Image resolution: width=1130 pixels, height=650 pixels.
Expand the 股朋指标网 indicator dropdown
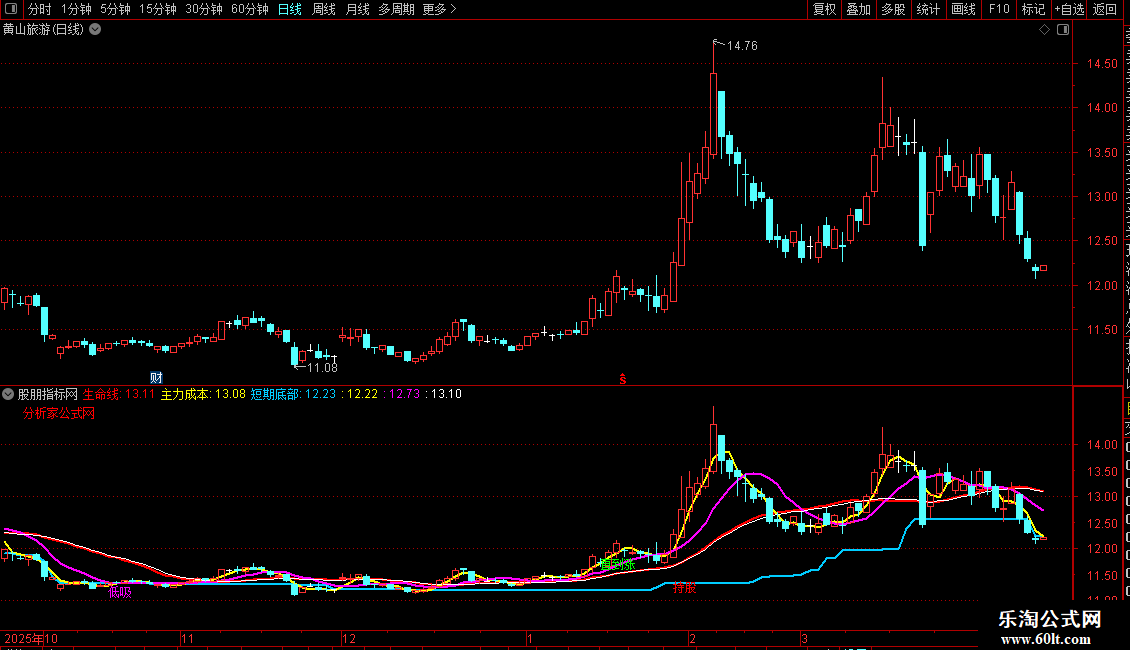point(8,394)
